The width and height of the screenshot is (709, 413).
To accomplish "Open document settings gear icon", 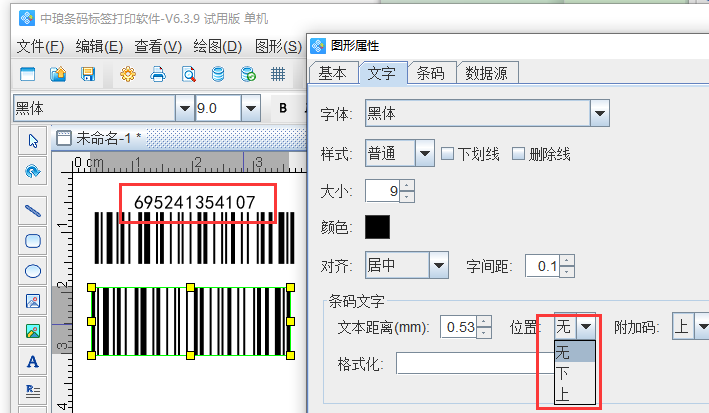I will coord(128,74).
